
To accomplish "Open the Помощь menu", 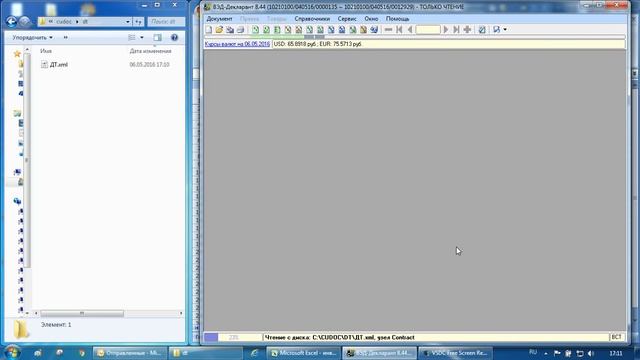I will [398, 19].
